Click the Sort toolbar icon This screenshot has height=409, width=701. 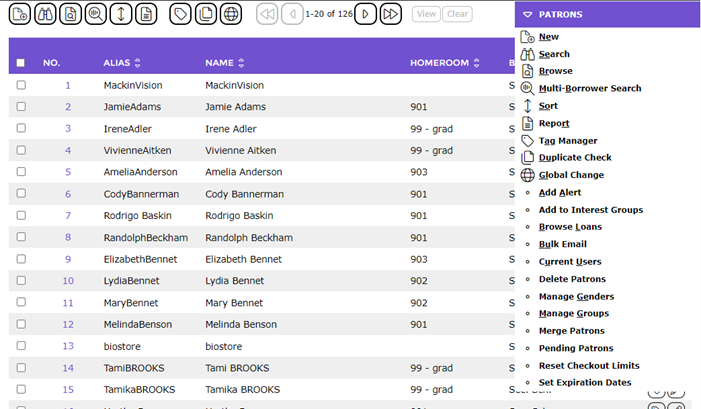point(121,14)
